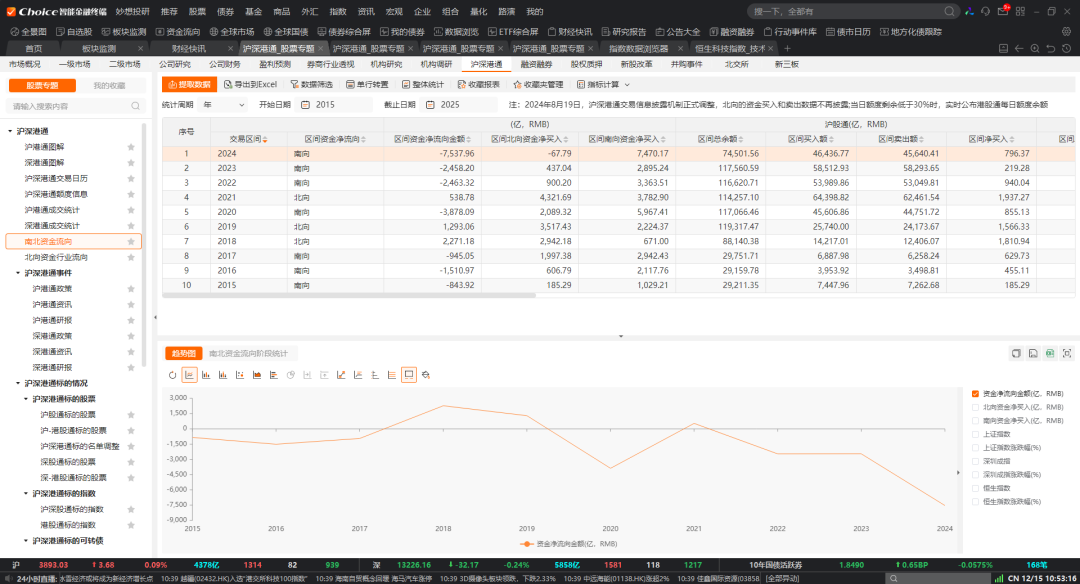
Task: Select the pie chart type icon
Action: pyautogui.click(x=291, y=375)
